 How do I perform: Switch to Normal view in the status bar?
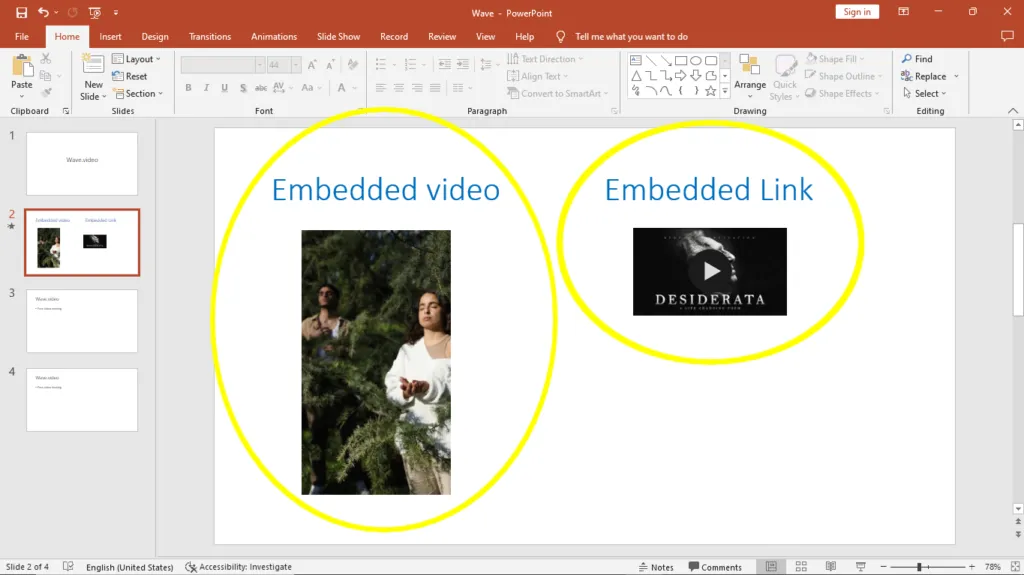point(770,567)
